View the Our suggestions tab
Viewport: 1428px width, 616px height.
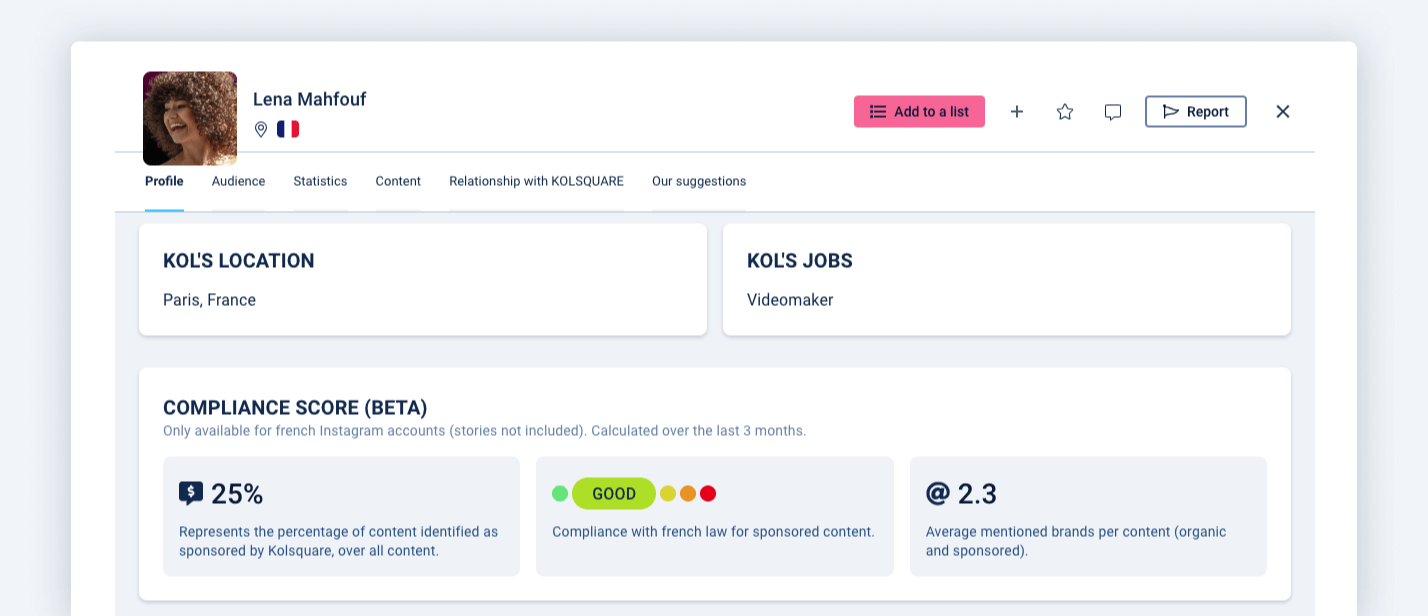pos(698,181)
